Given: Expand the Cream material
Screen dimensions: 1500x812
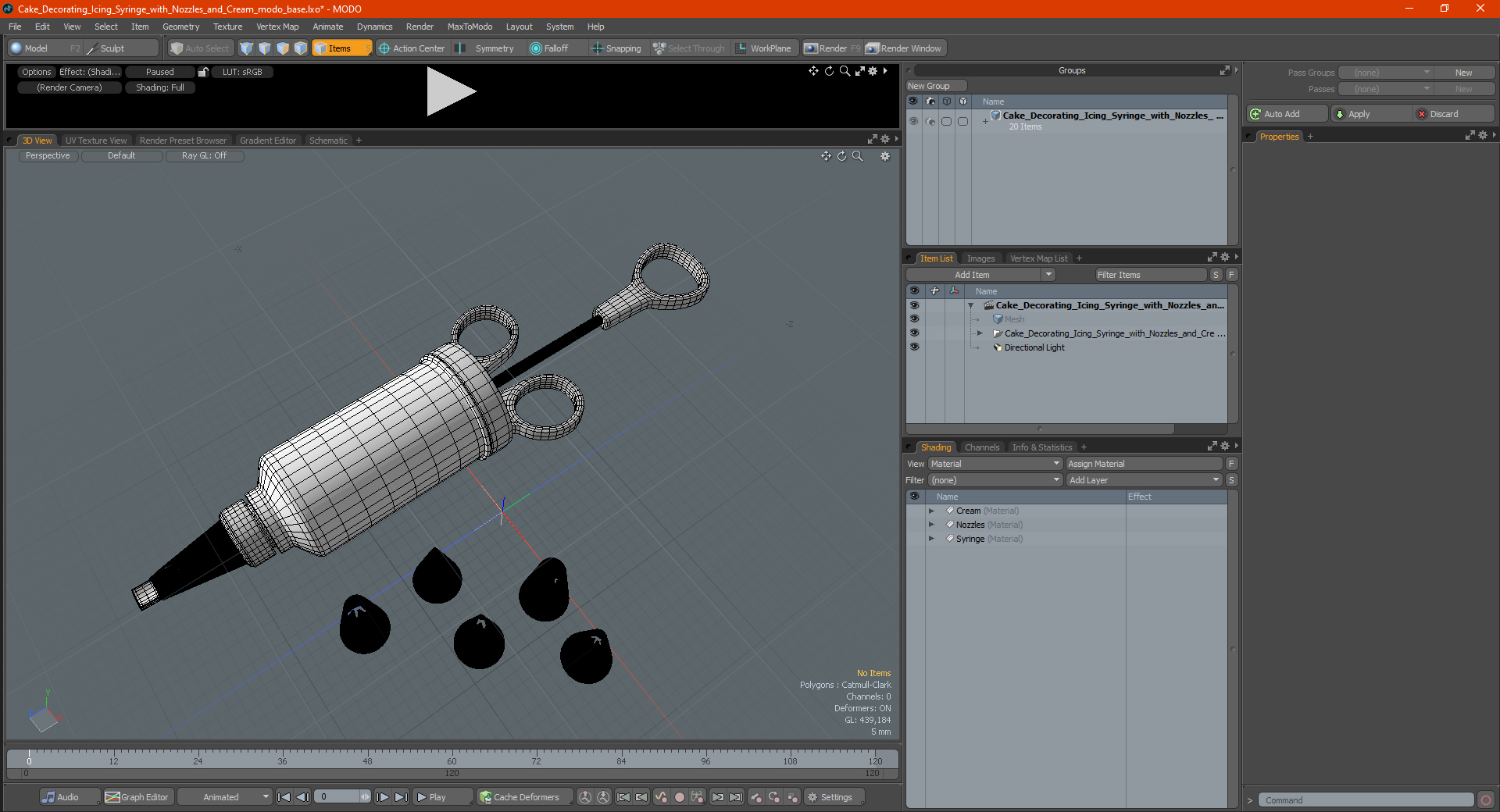Looking at the screenshot, I should 931,511.
